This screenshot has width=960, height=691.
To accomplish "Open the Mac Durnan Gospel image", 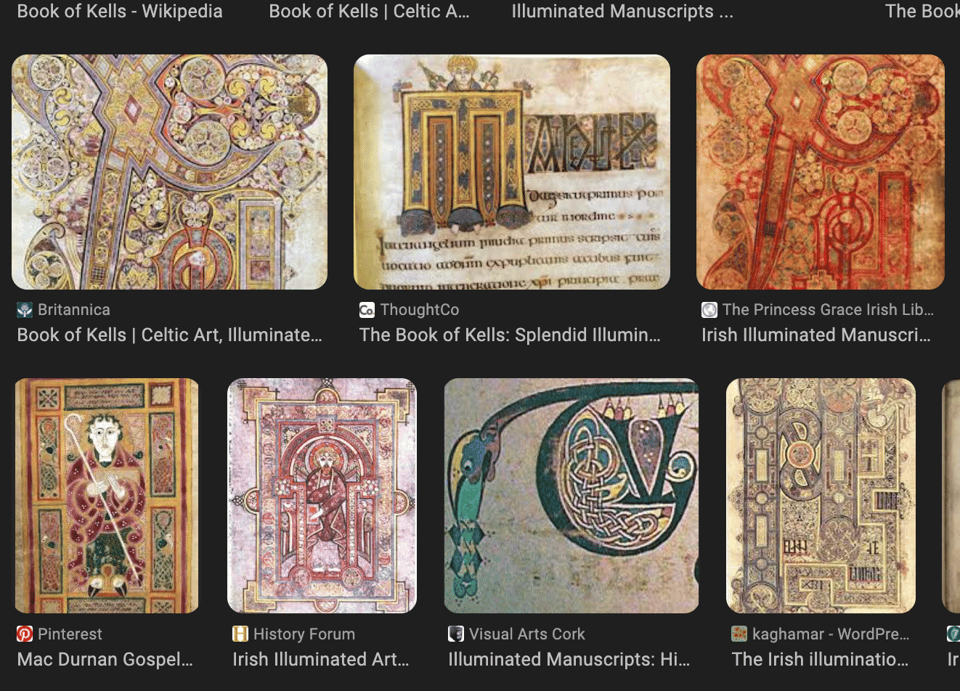I will click(107, 495).
